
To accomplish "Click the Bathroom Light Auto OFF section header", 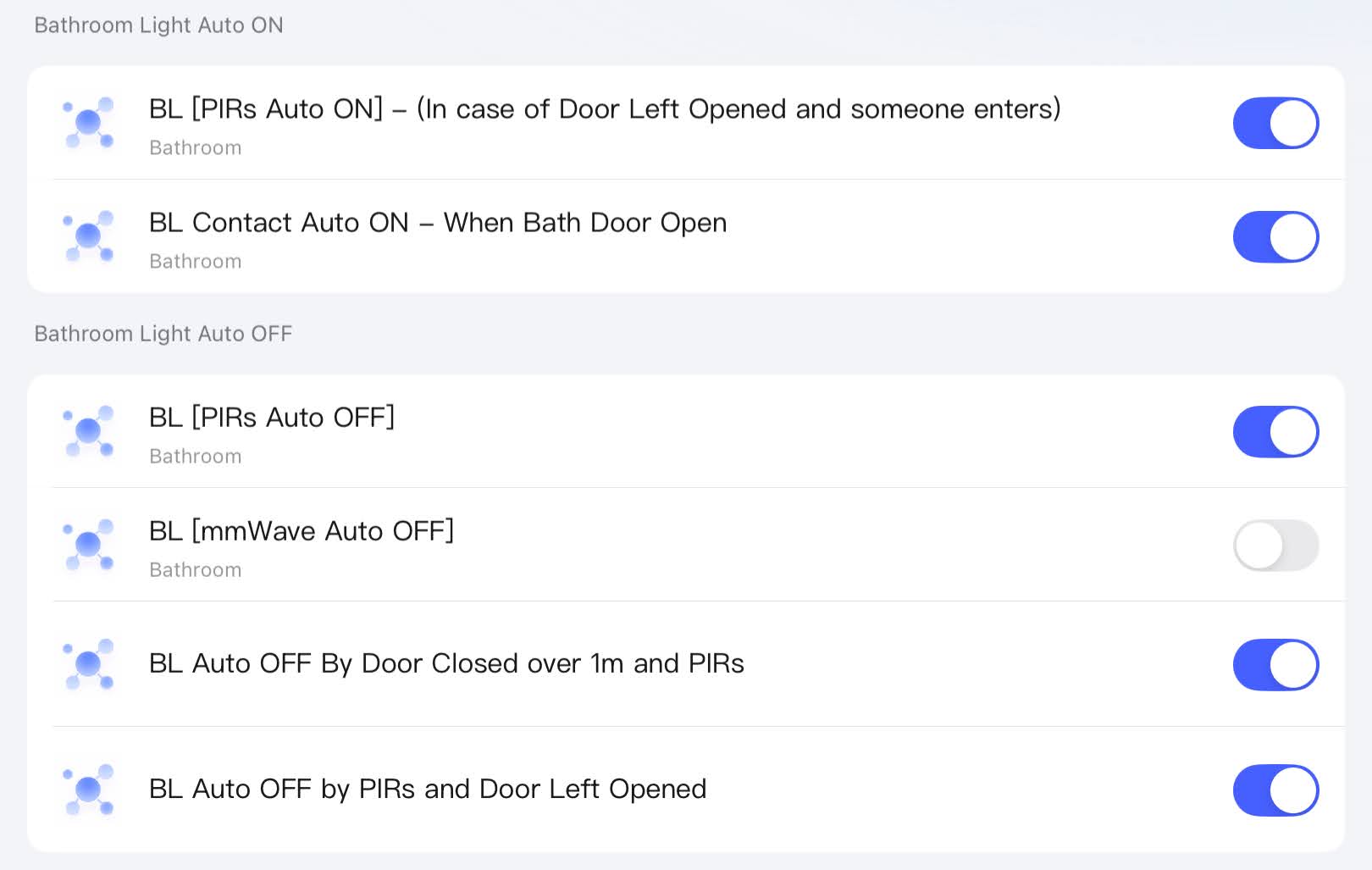I will (163, 334).
